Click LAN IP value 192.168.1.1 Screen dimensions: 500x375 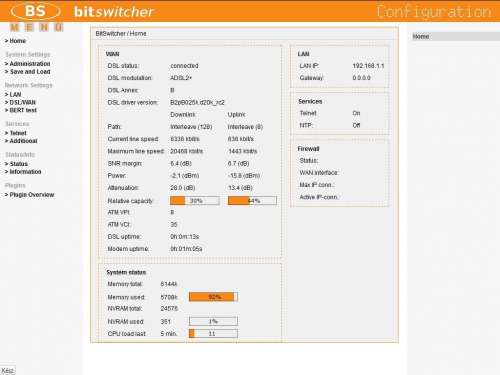tap(368, 66)
